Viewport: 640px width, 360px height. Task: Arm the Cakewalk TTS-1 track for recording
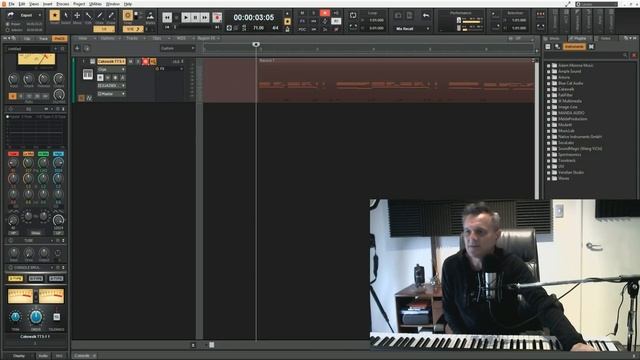click(145, 61)
